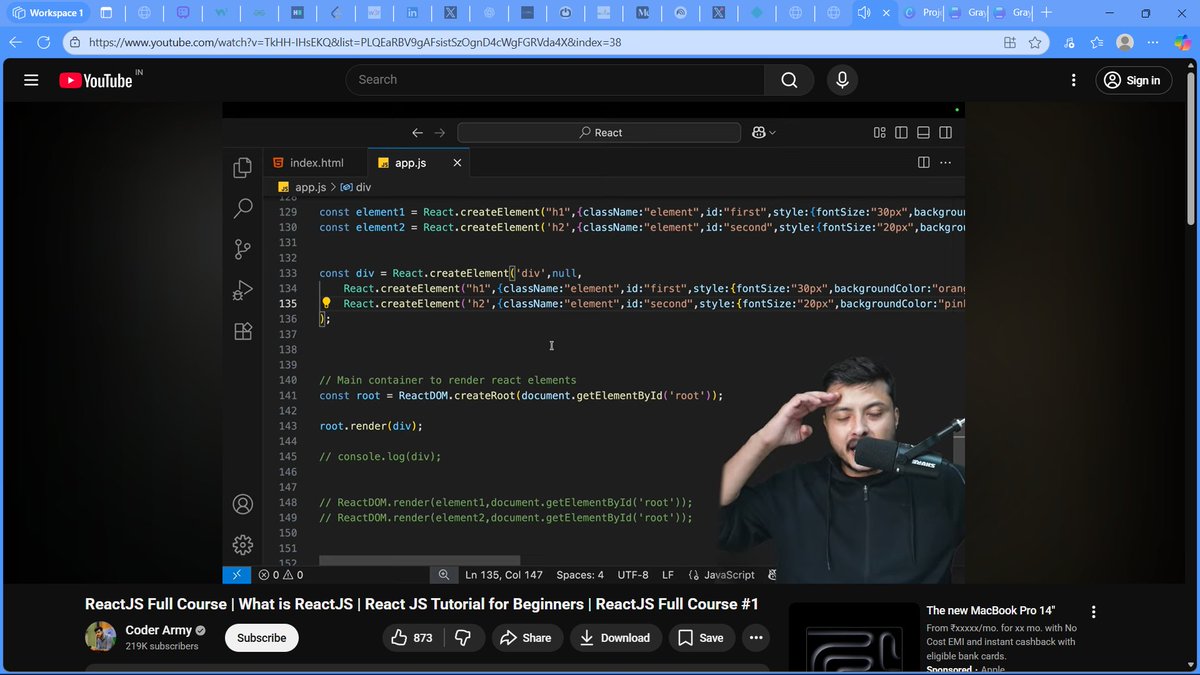Open the Run and Debug icon
The width and height of the screenshot is (1200, 675).
[242, 291]
